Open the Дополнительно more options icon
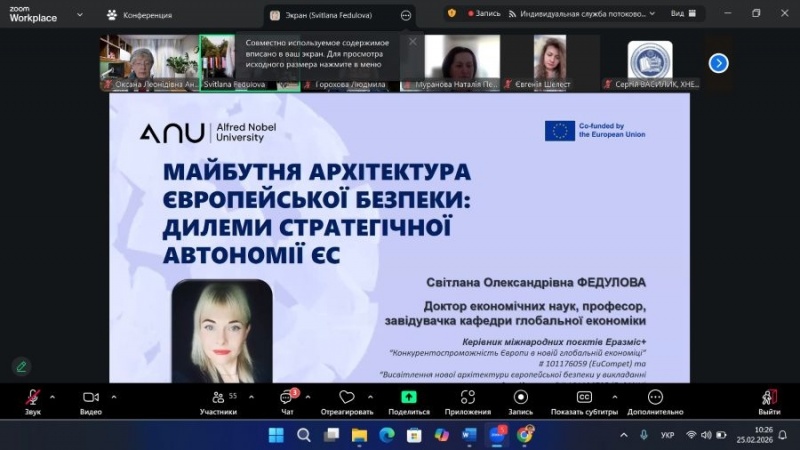The height and width of the screenshot is (450, 800). point(656,397)
